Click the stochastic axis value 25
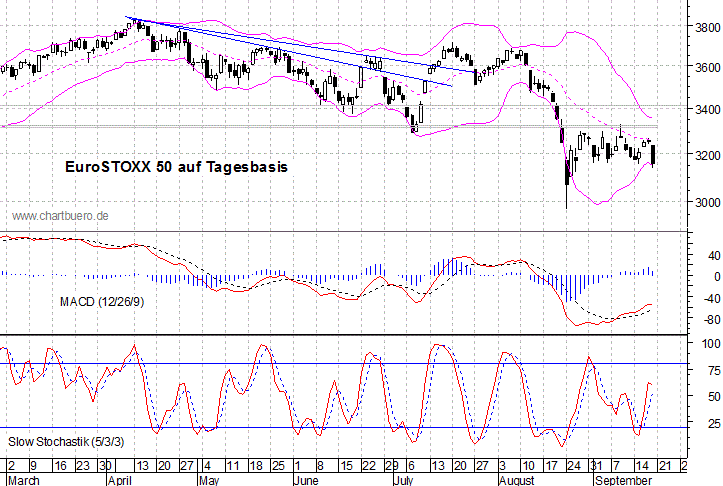Image resolution: width=723 pixels, height=486 pixels. 714,423
